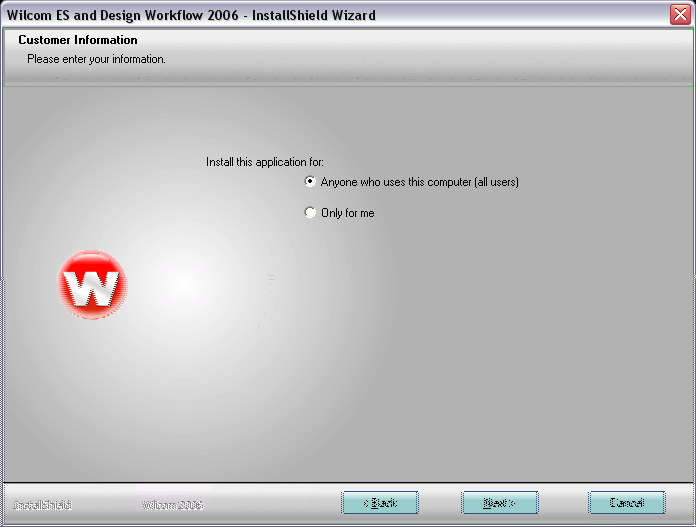Go to the previous step with Back

point(380,503)
